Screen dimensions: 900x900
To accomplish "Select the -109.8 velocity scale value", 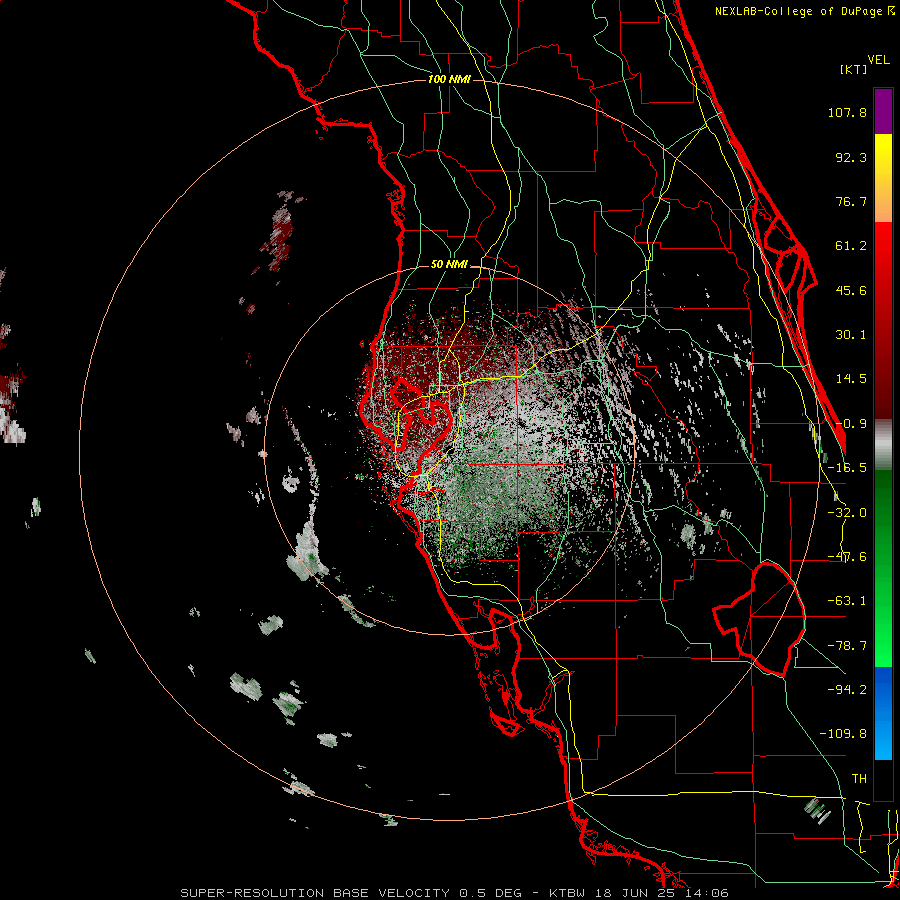I will coord(844,734).
